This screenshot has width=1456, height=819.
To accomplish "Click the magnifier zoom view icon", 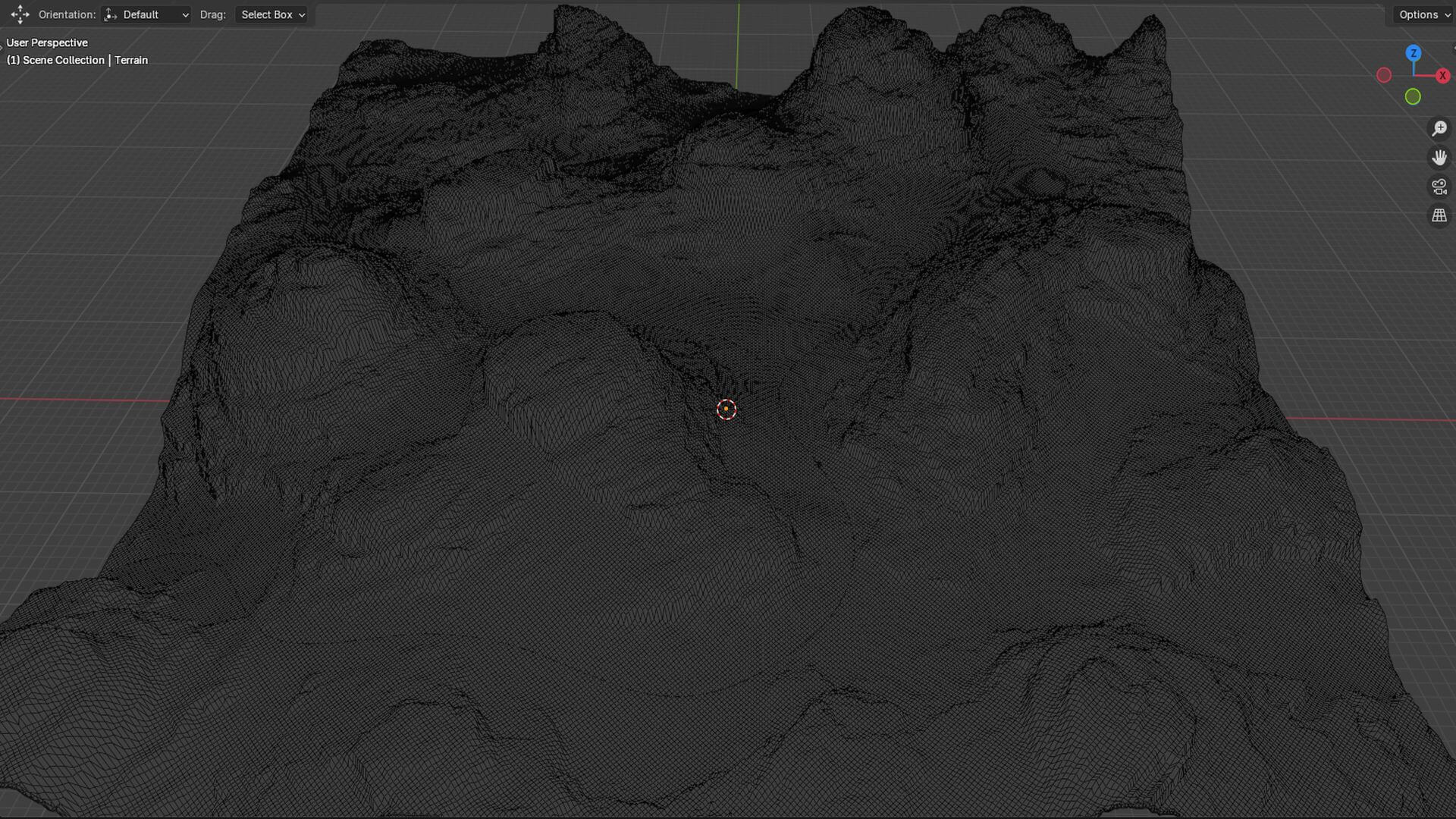I will point(1439,129).
